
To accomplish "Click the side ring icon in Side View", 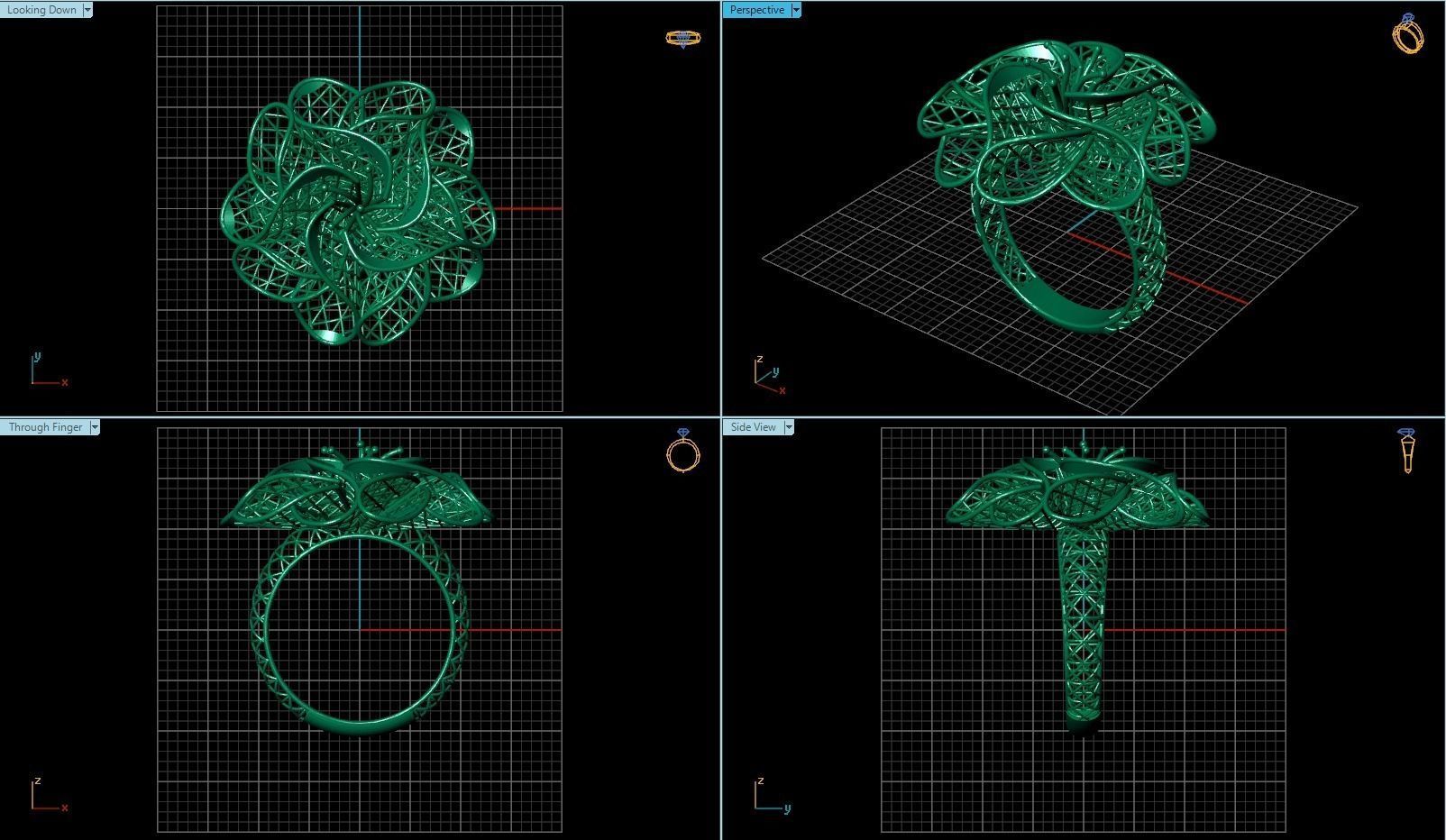I will click(1407, 451).
